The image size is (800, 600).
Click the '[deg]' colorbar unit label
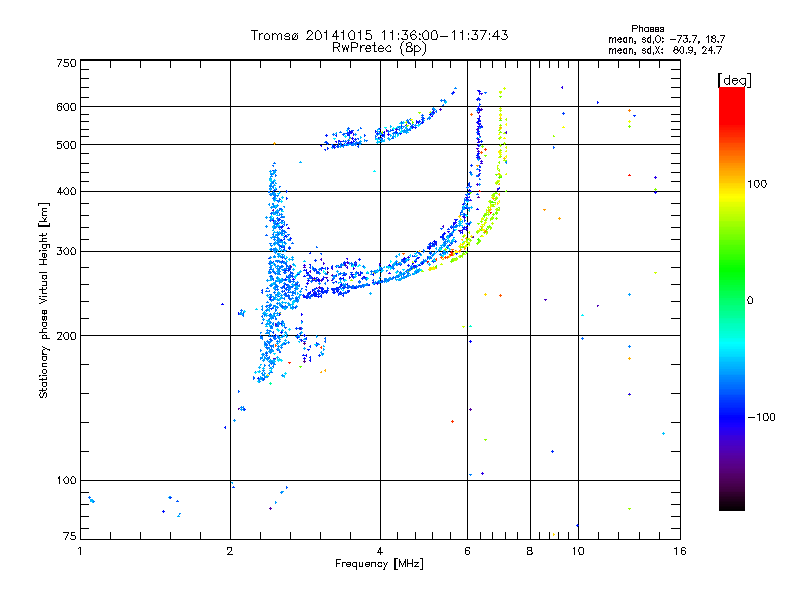734,80
